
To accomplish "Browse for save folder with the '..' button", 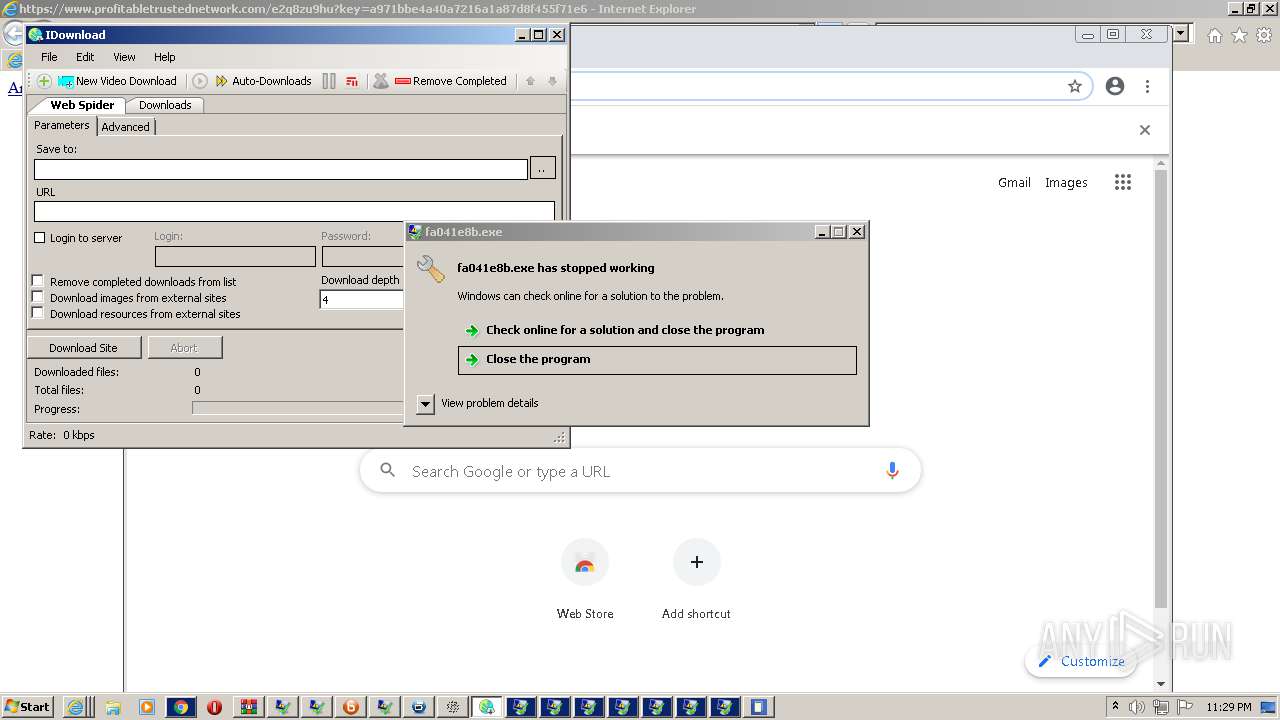I will 542,169.
